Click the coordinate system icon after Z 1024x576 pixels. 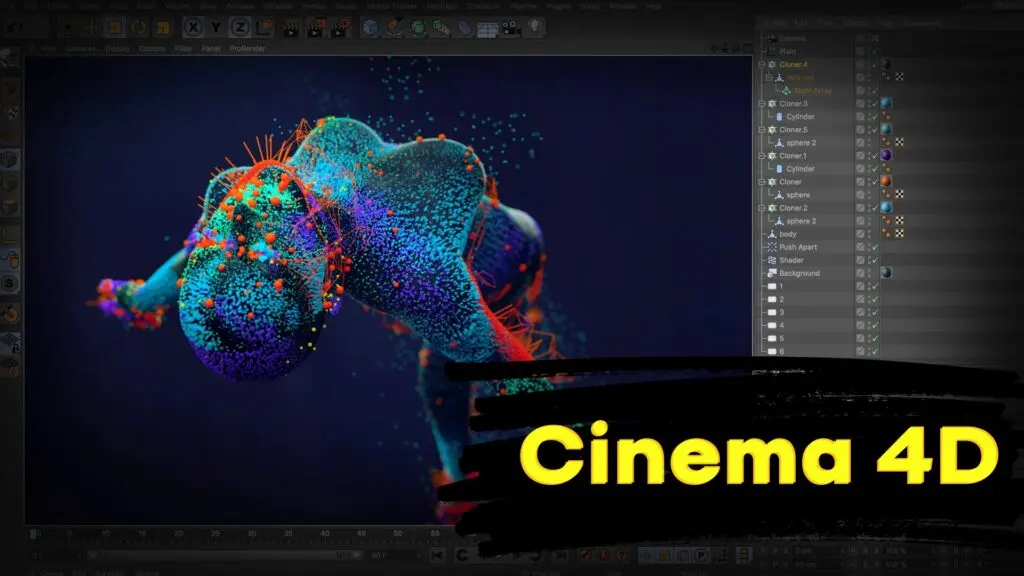tap(264, 27)
